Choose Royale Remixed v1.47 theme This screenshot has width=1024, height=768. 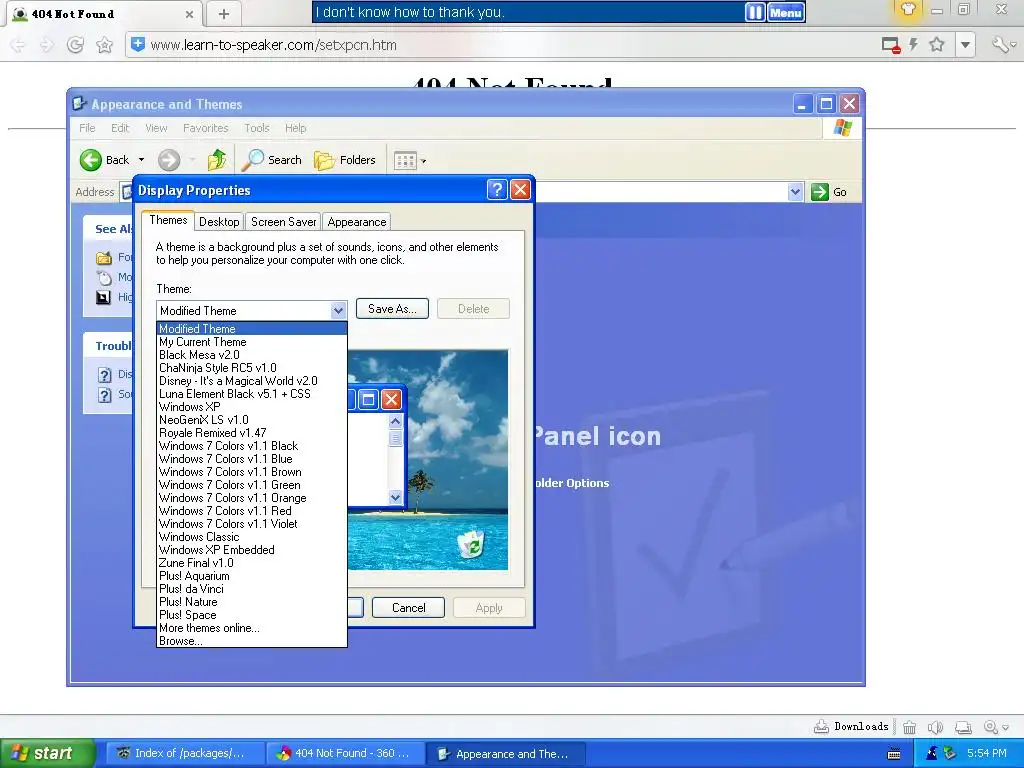point(251,433)
